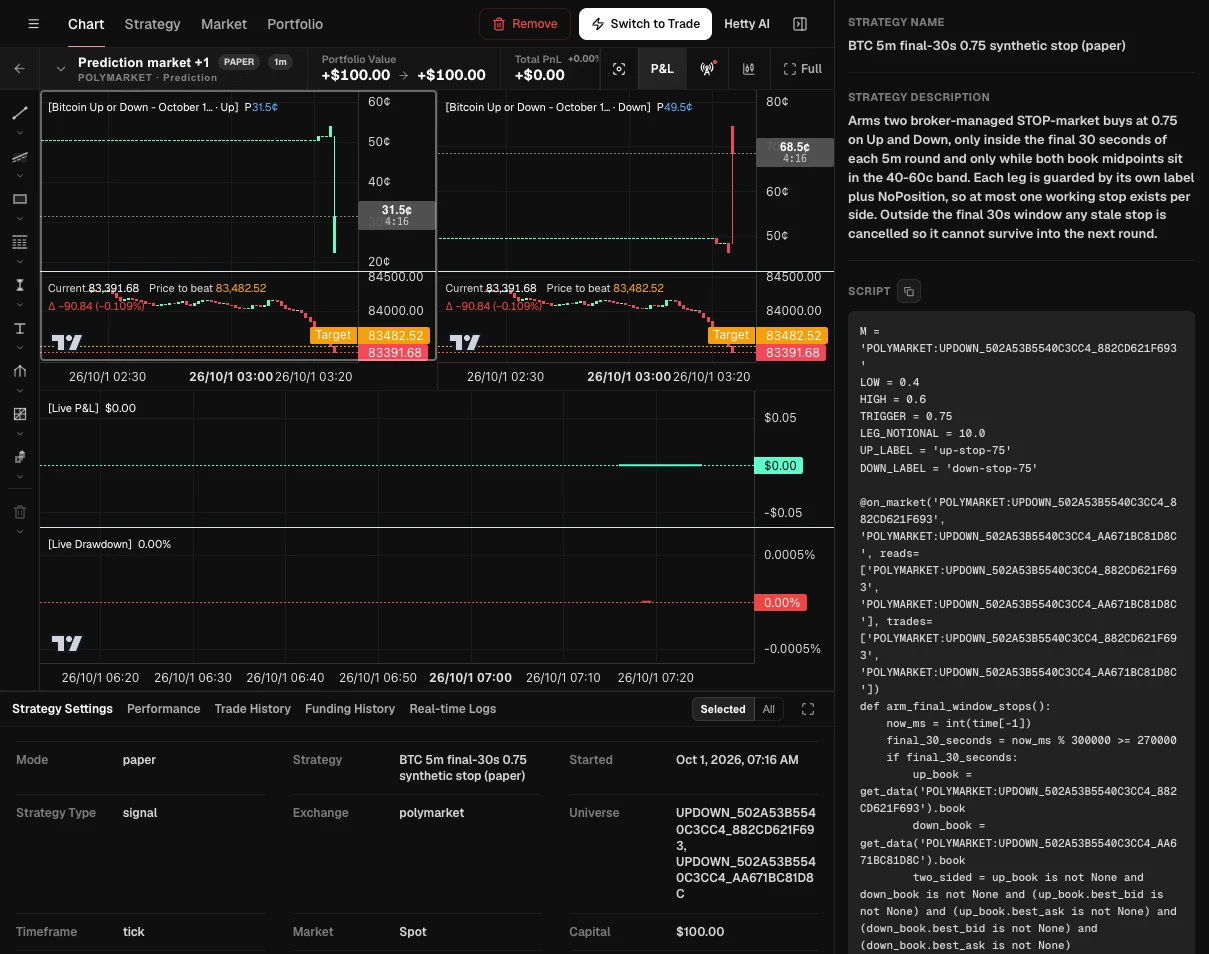Select the parallel channel drawing tool

point(20,157)
